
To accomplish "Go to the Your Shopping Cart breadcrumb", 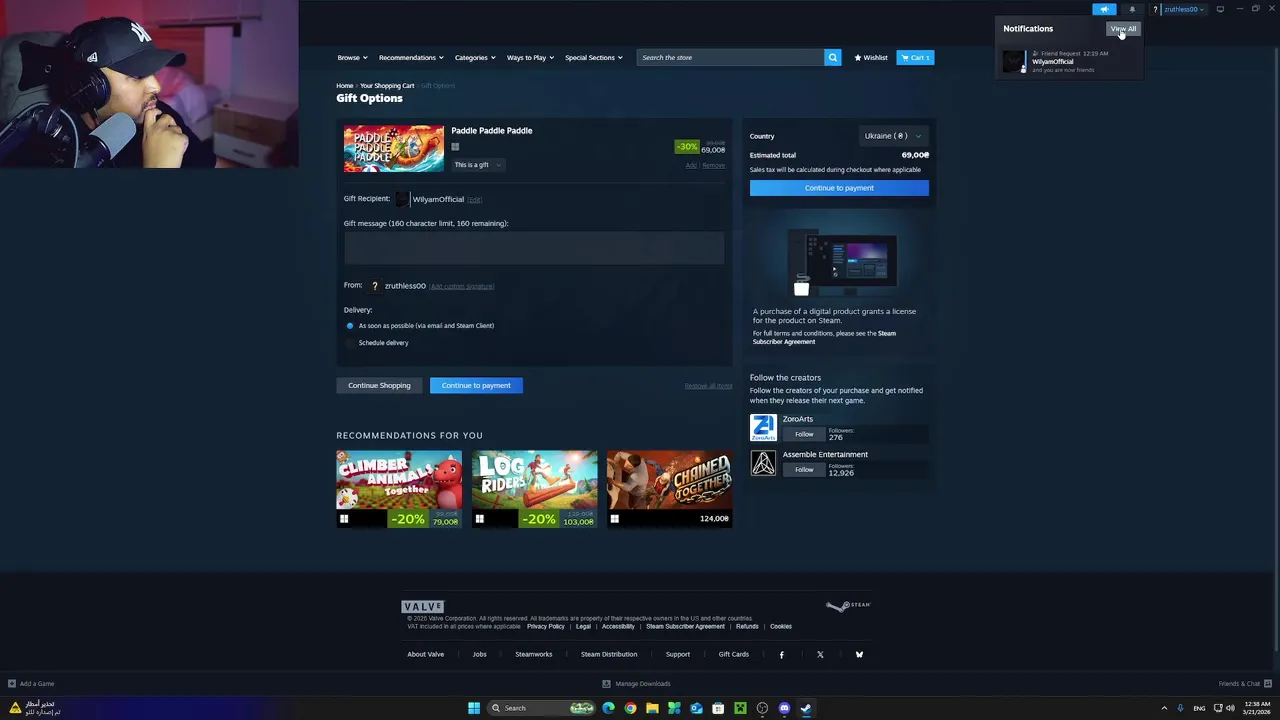I will pyautogui.click(x=387, y=86).
